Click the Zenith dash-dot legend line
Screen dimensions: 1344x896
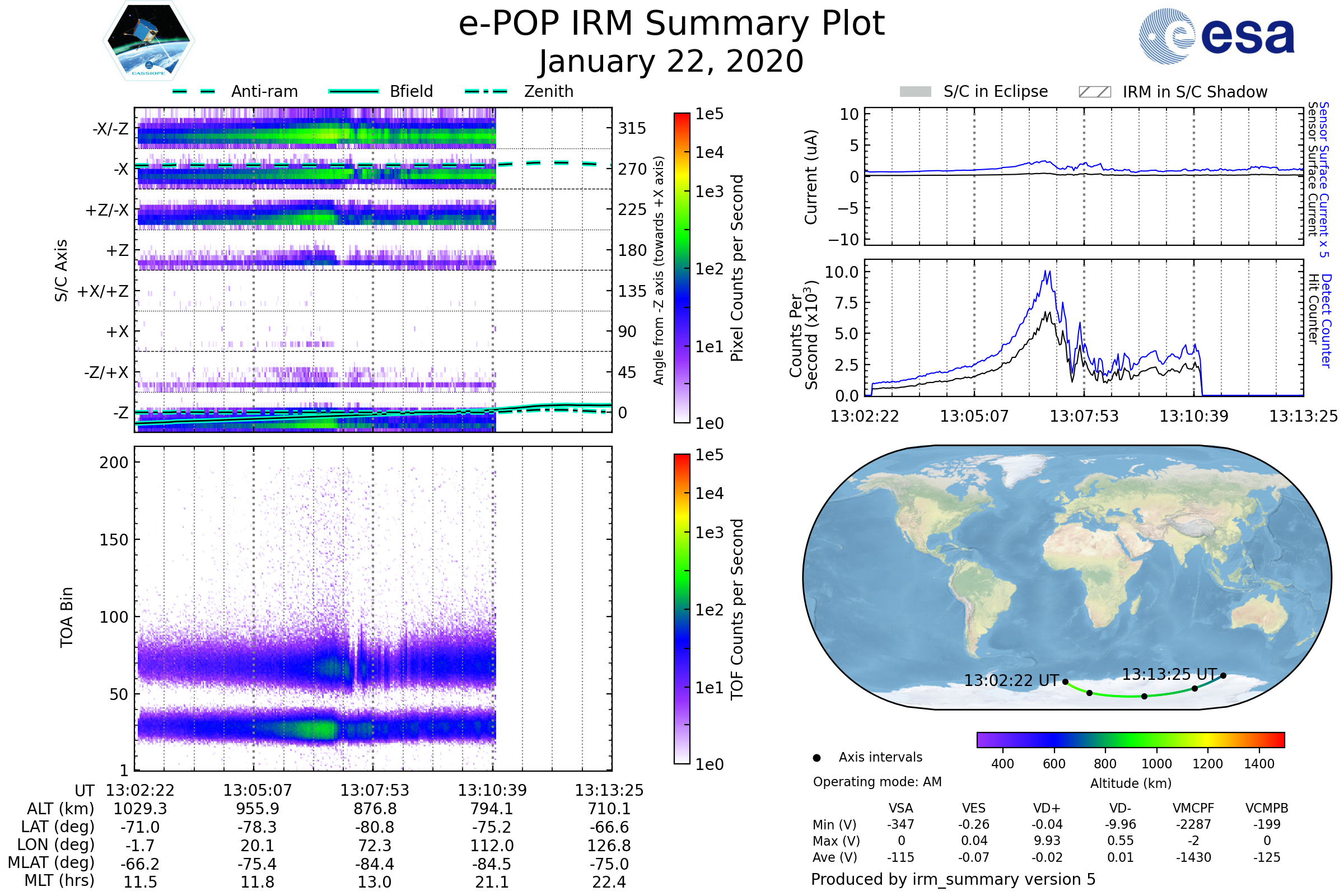pyautogui.click(x=486, y=91)
